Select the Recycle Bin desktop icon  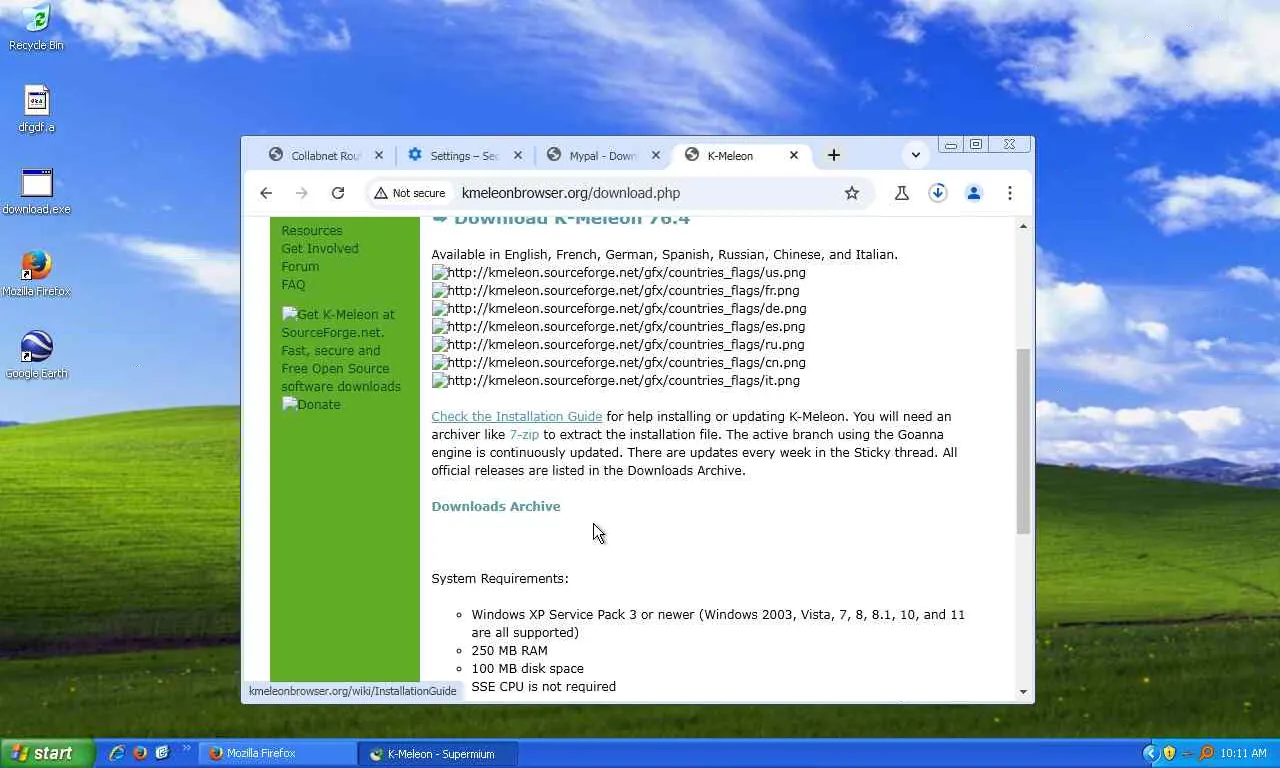click(36, 27)
